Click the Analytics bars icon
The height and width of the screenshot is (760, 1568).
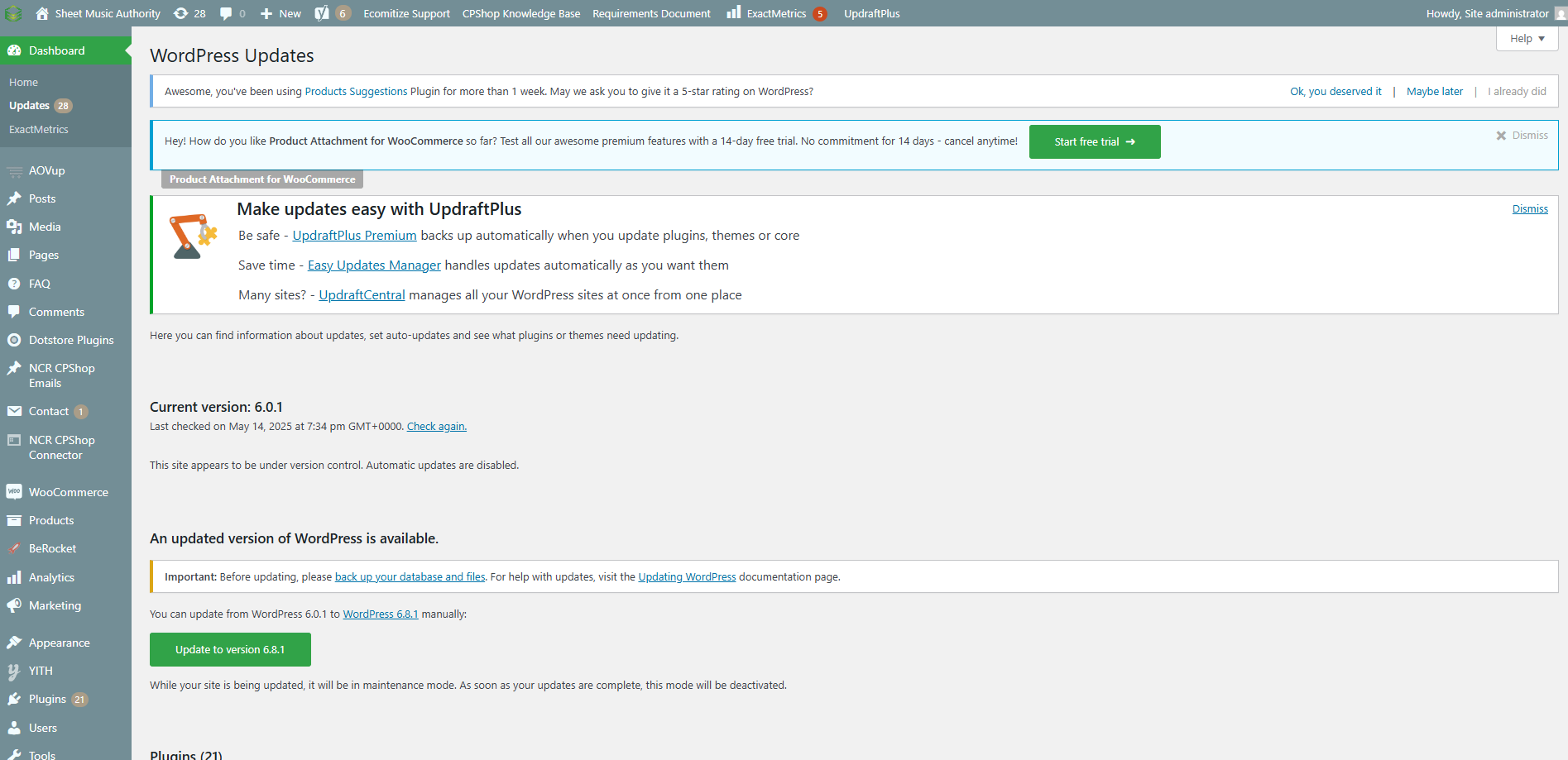click(14, 577)
